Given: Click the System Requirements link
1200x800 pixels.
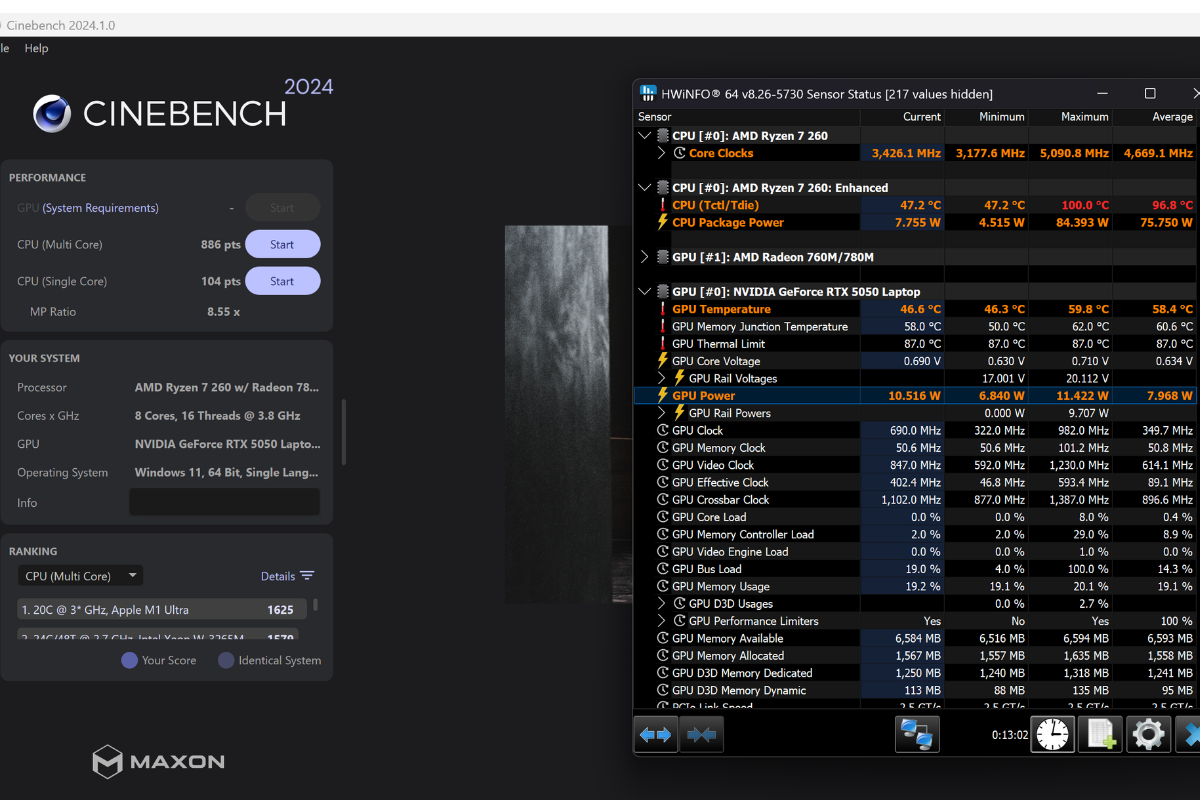Looking at the screenshot, I should [100, 208].
